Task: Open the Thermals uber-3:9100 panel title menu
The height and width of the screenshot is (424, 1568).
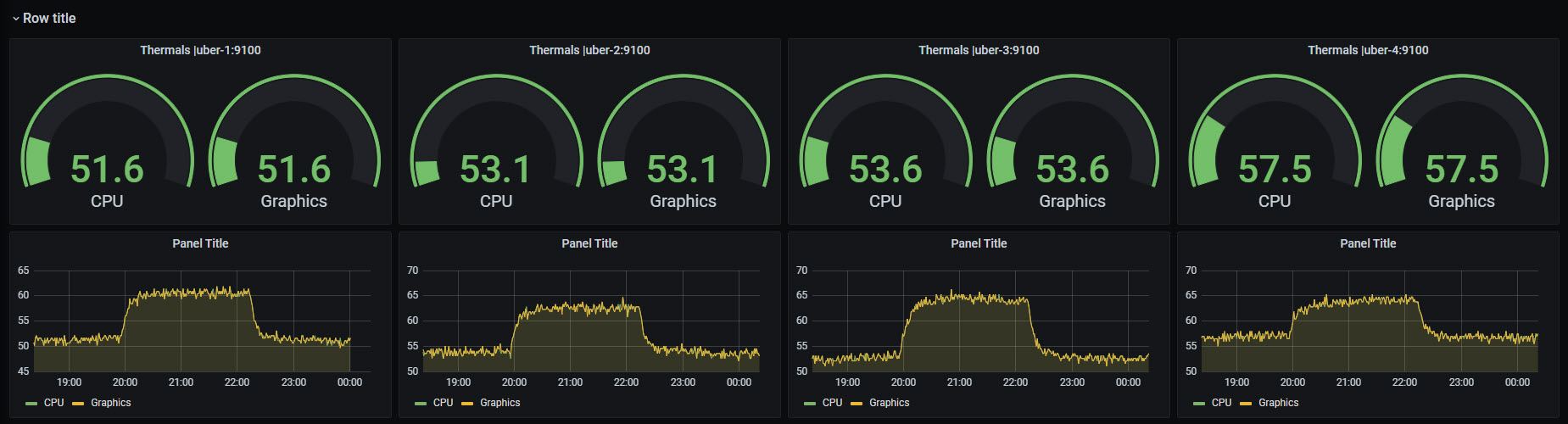Action: click(979, 50)
